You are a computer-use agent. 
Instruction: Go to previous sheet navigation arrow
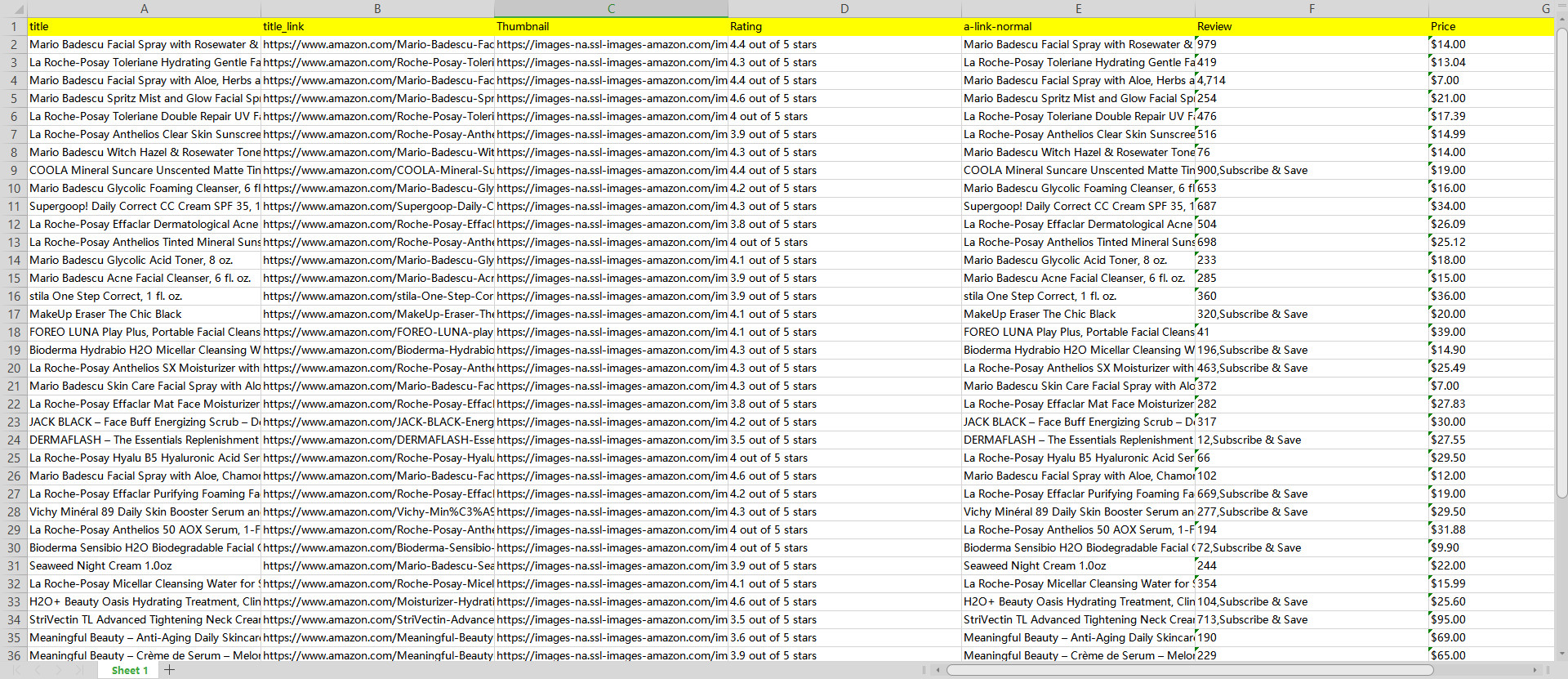(38, 670)
